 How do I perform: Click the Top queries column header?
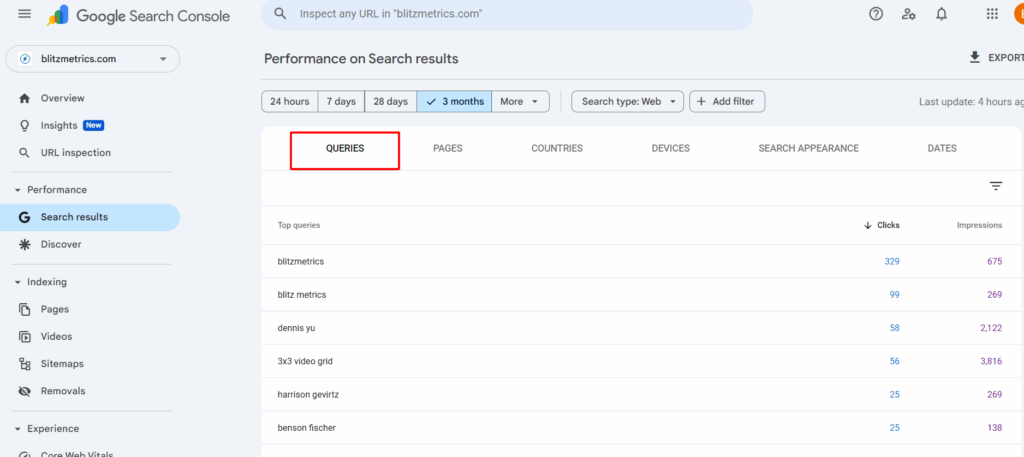point(299,225)
